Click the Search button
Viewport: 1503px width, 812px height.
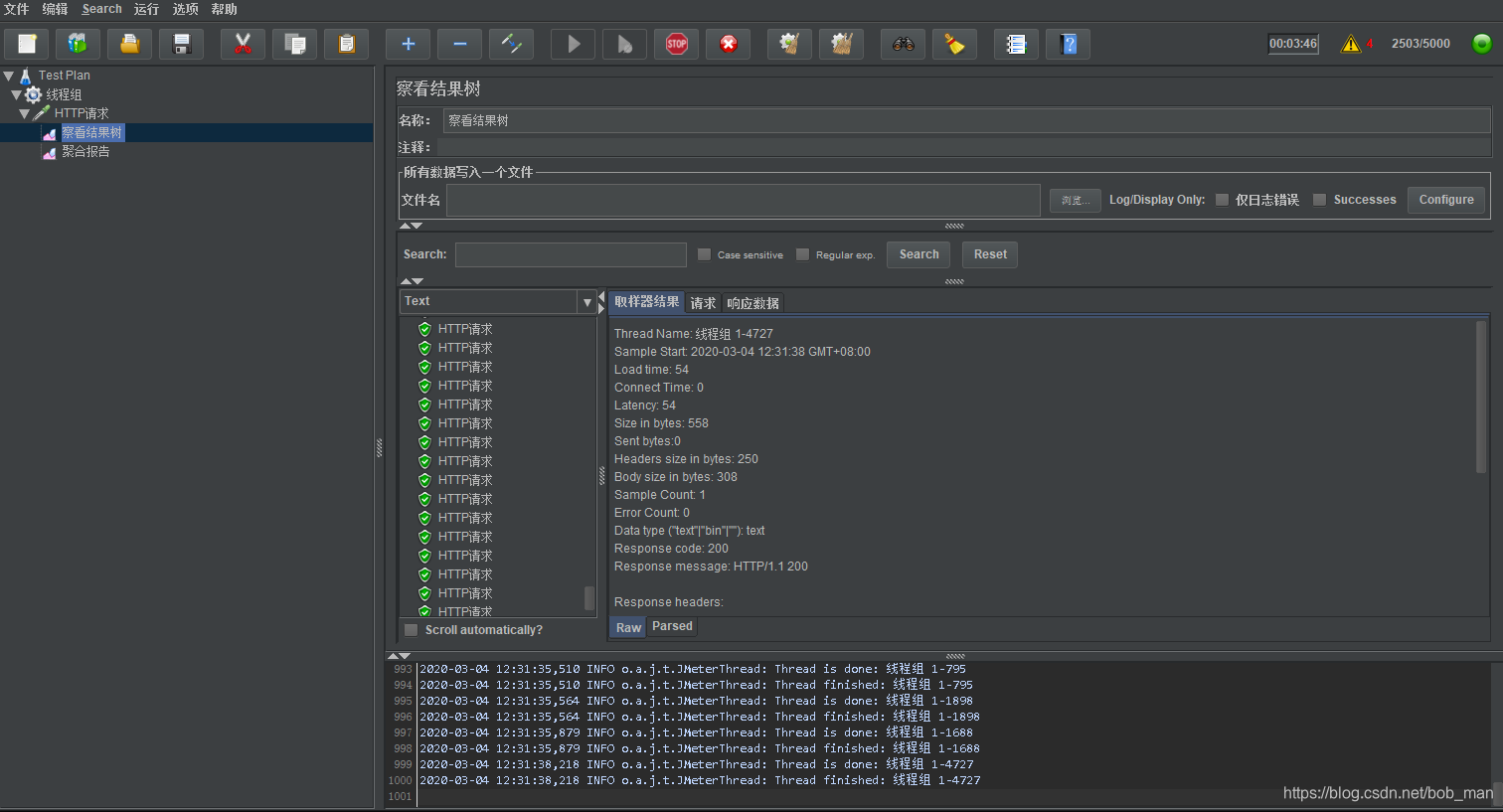coord(918,254)
